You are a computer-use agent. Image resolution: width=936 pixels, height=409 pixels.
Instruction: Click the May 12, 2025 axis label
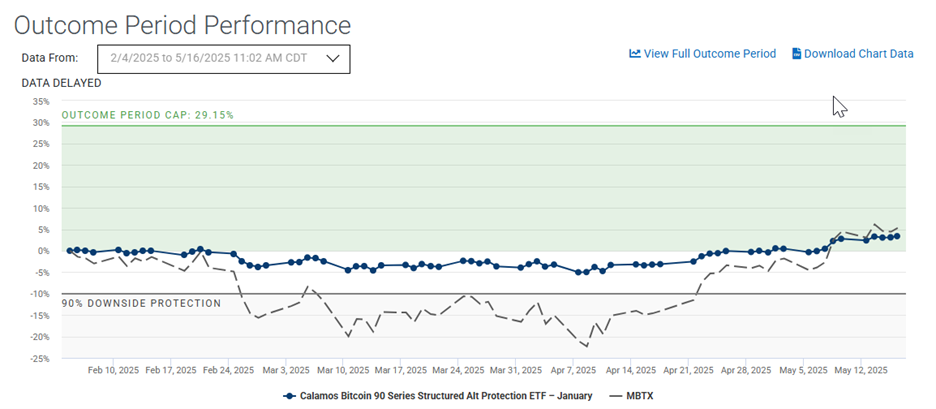(x=861, y=370)
